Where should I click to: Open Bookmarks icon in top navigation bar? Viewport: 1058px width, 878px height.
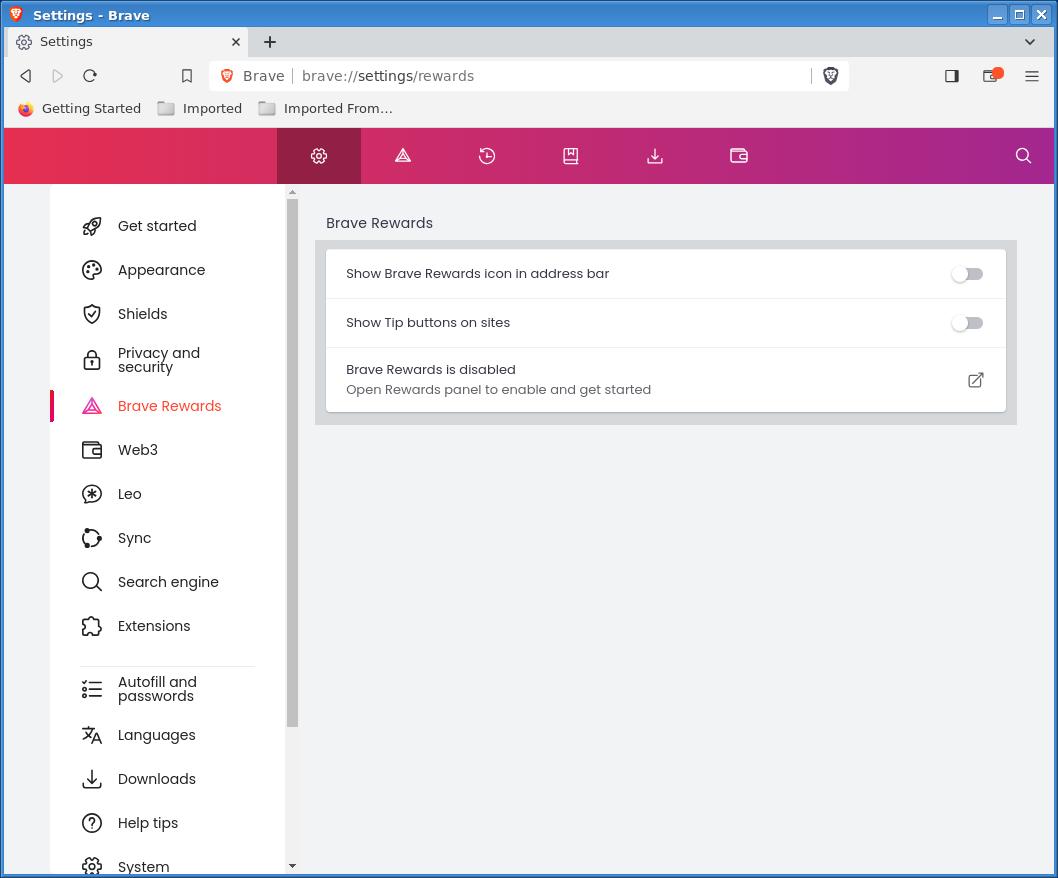tap(571, 156)
